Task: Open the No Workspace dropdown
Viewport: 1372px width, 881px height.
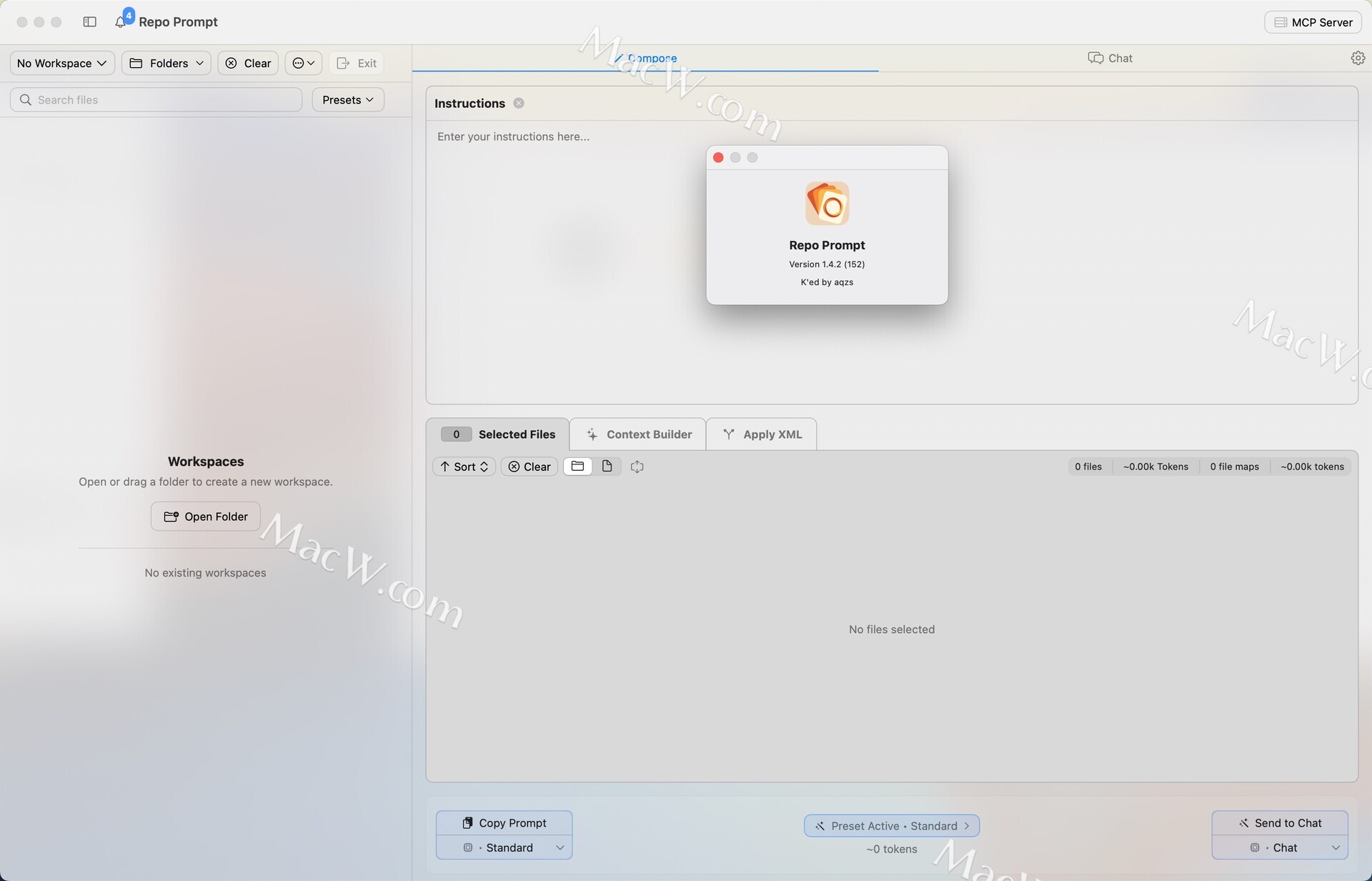Action: coord(61,63)
